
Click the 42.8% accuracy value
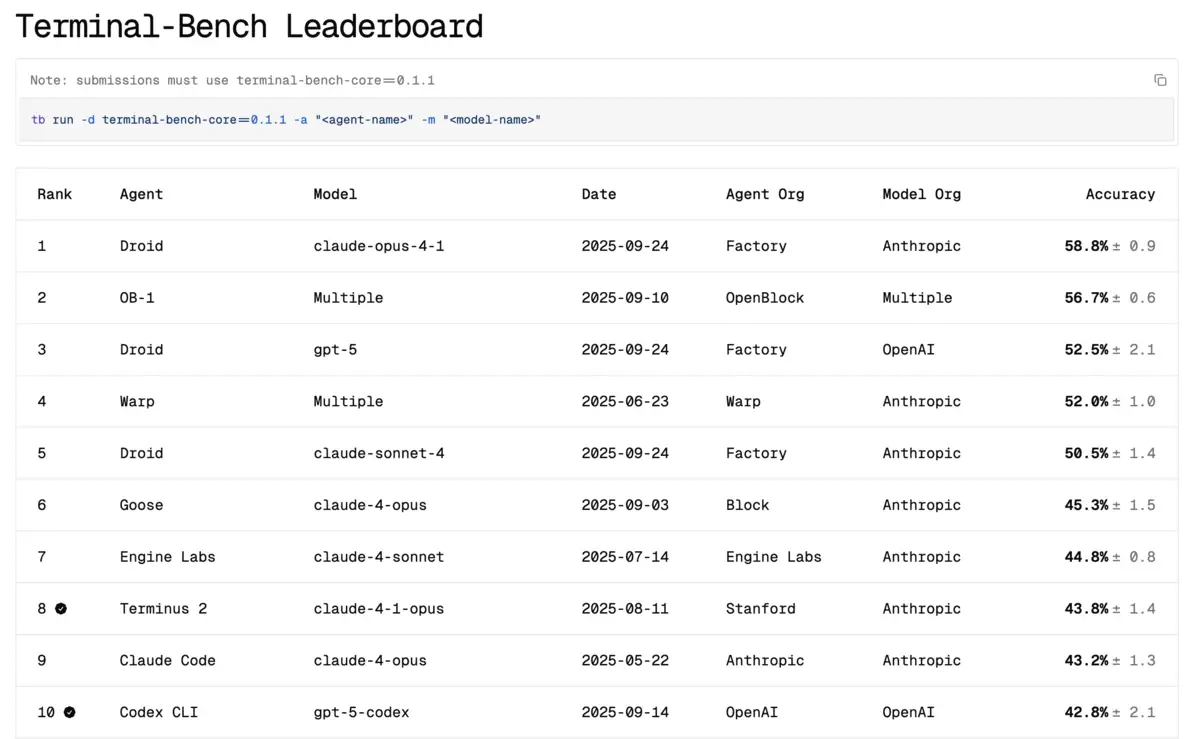1086,712
